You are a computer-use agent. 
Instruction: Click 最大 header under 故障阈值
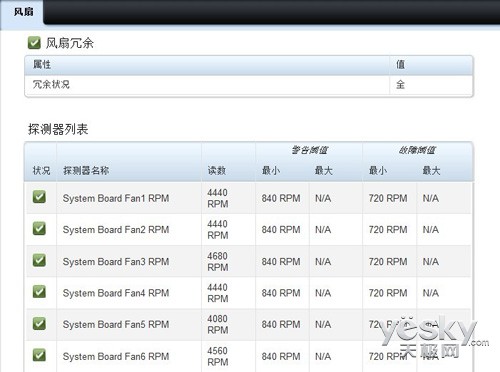point(431,171)
